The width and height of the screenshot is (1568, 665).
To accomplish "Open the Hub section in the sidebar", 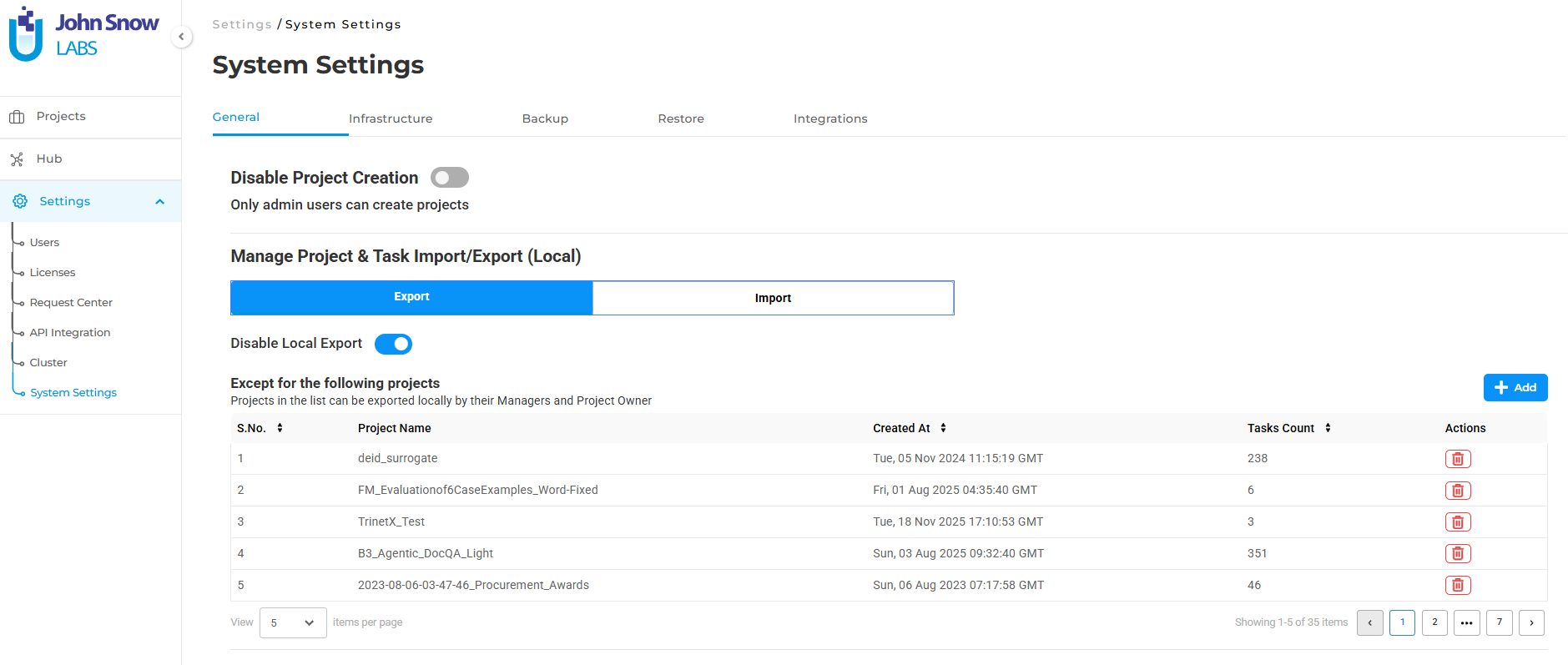I will [x=49, y=159].
